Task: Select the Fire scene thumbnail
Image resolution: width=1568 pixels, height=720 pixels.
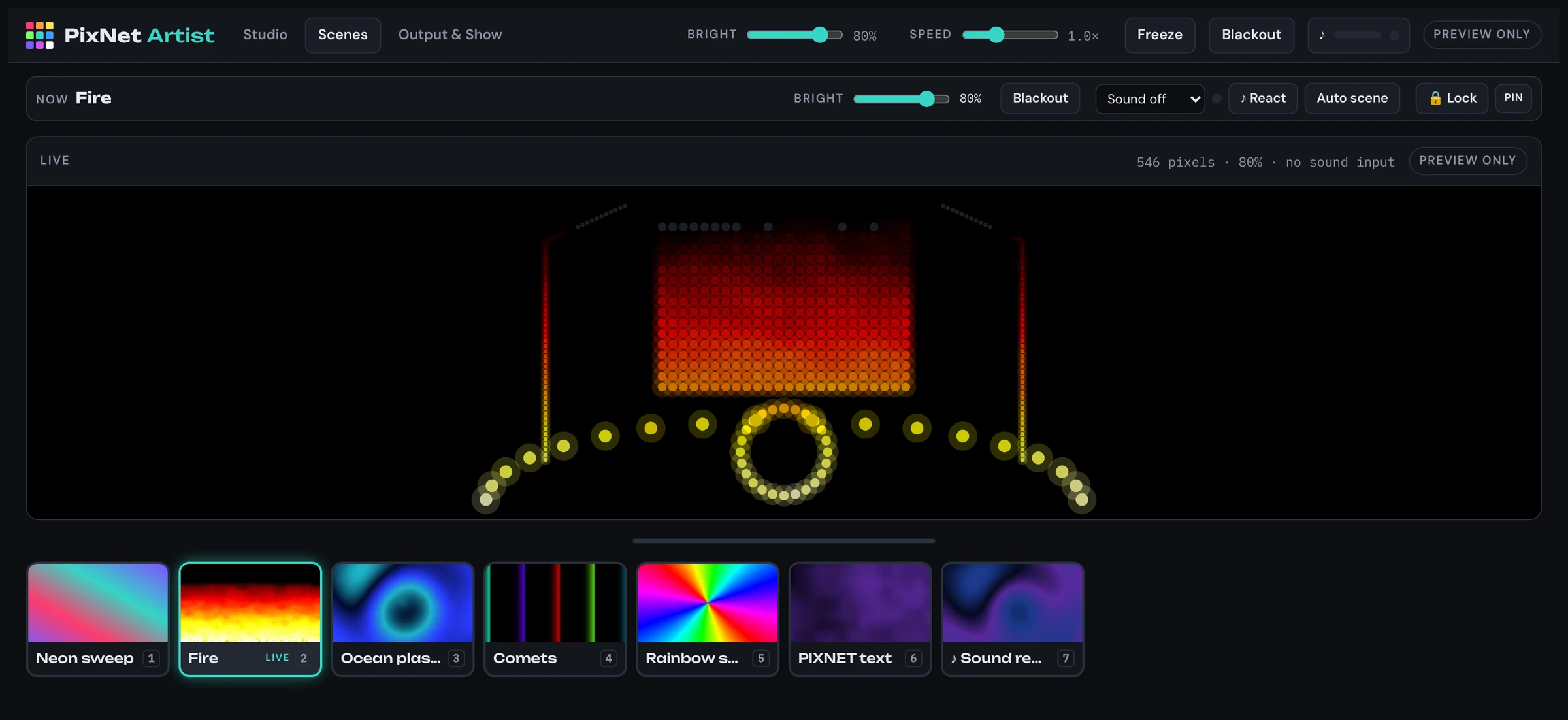Action: pos(250,619)
